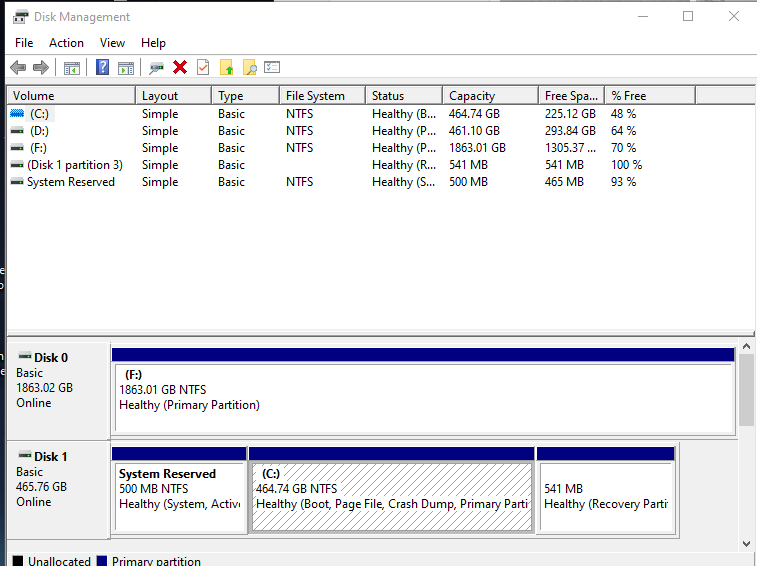Viewport: 757px width, 566px height.
Task: Open the Action menu
Action: point(66,43)
